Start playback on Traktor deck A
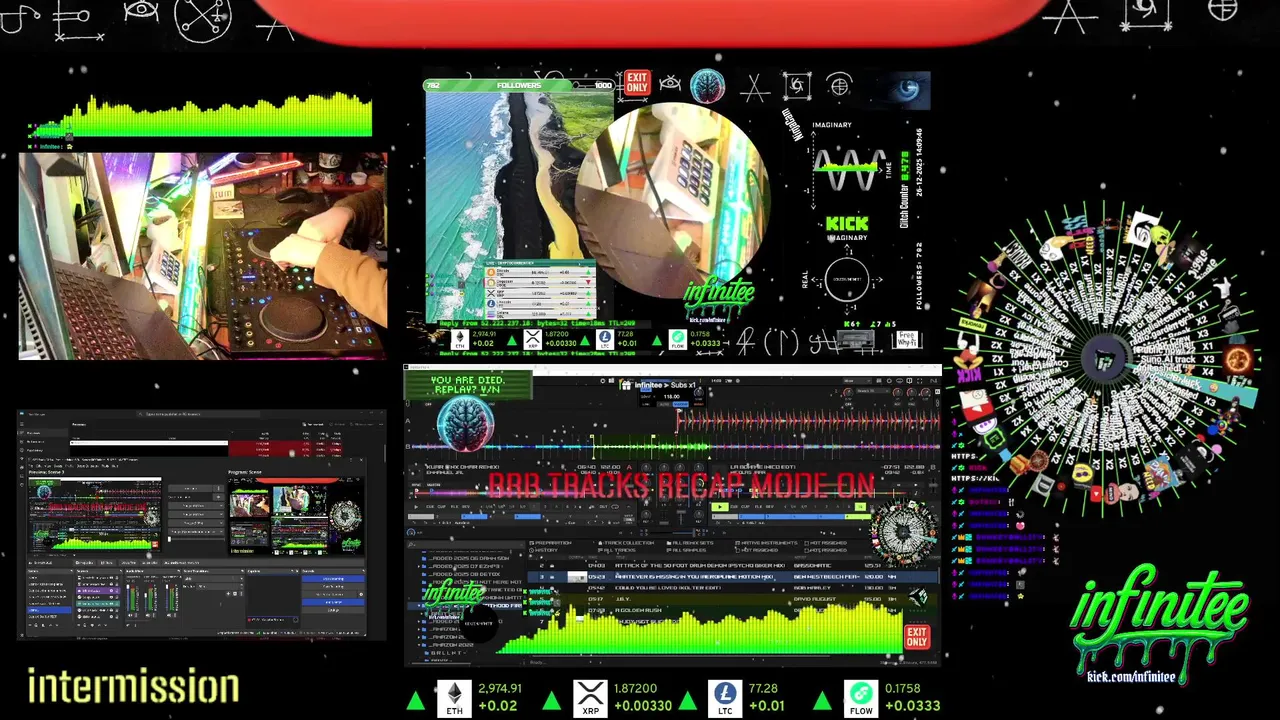Screen dimensions: 1280x720 point(416,507)
